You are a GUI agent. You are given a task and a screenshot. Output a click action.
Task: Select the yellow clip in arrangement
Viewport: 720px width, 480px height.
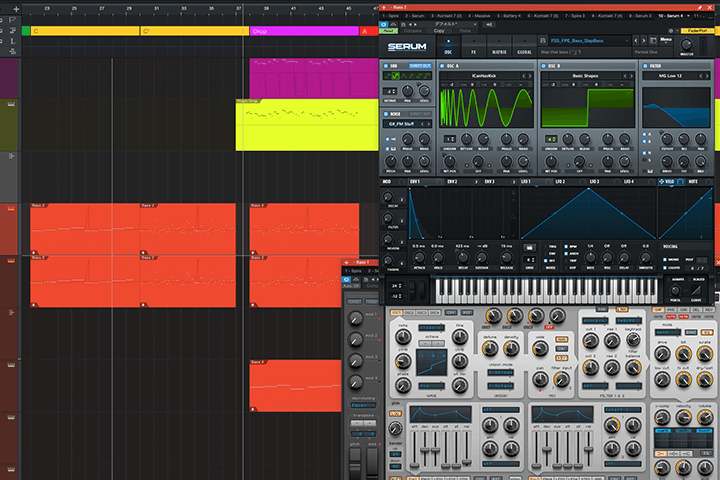307,125
